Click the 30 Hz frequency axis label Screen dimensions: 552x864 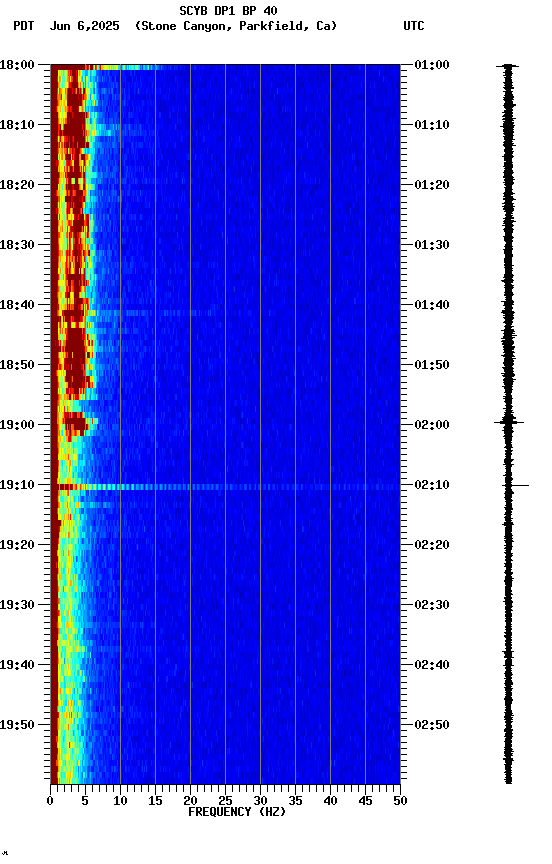[260, 801]
